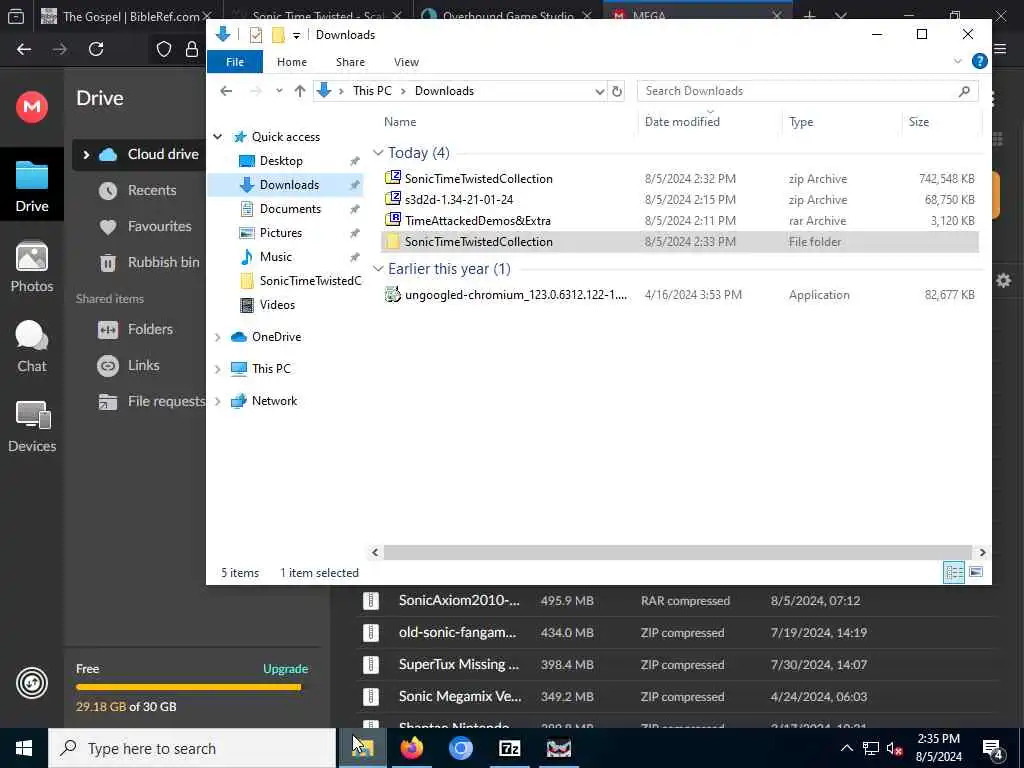Viewport: 1024px width, 768px height.
Task: Switch to details view layout icon
Action: coord(953,572)
